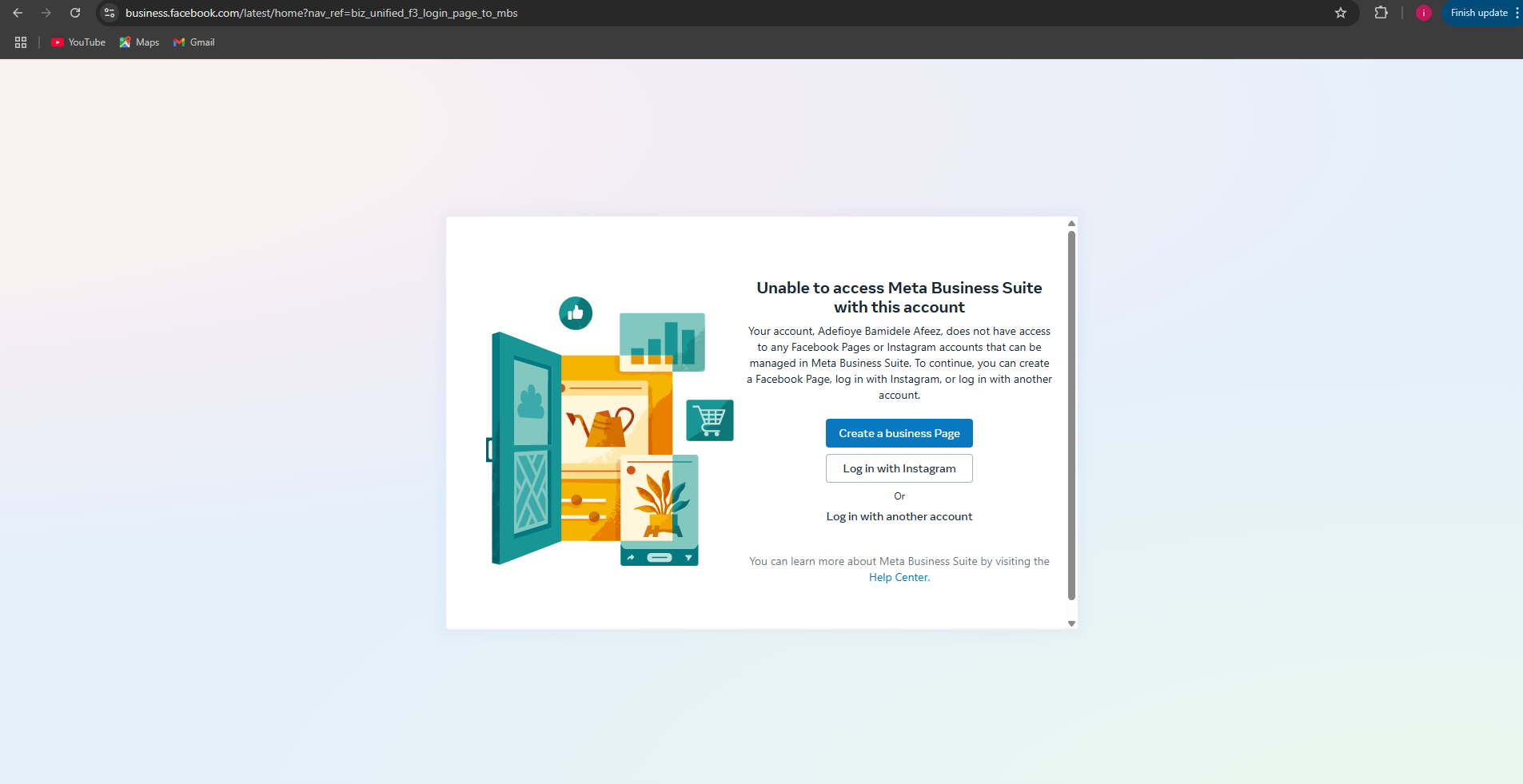1523x784 pixels.
Task: Click the browser back arrow
Action: [x=18, y=13]
